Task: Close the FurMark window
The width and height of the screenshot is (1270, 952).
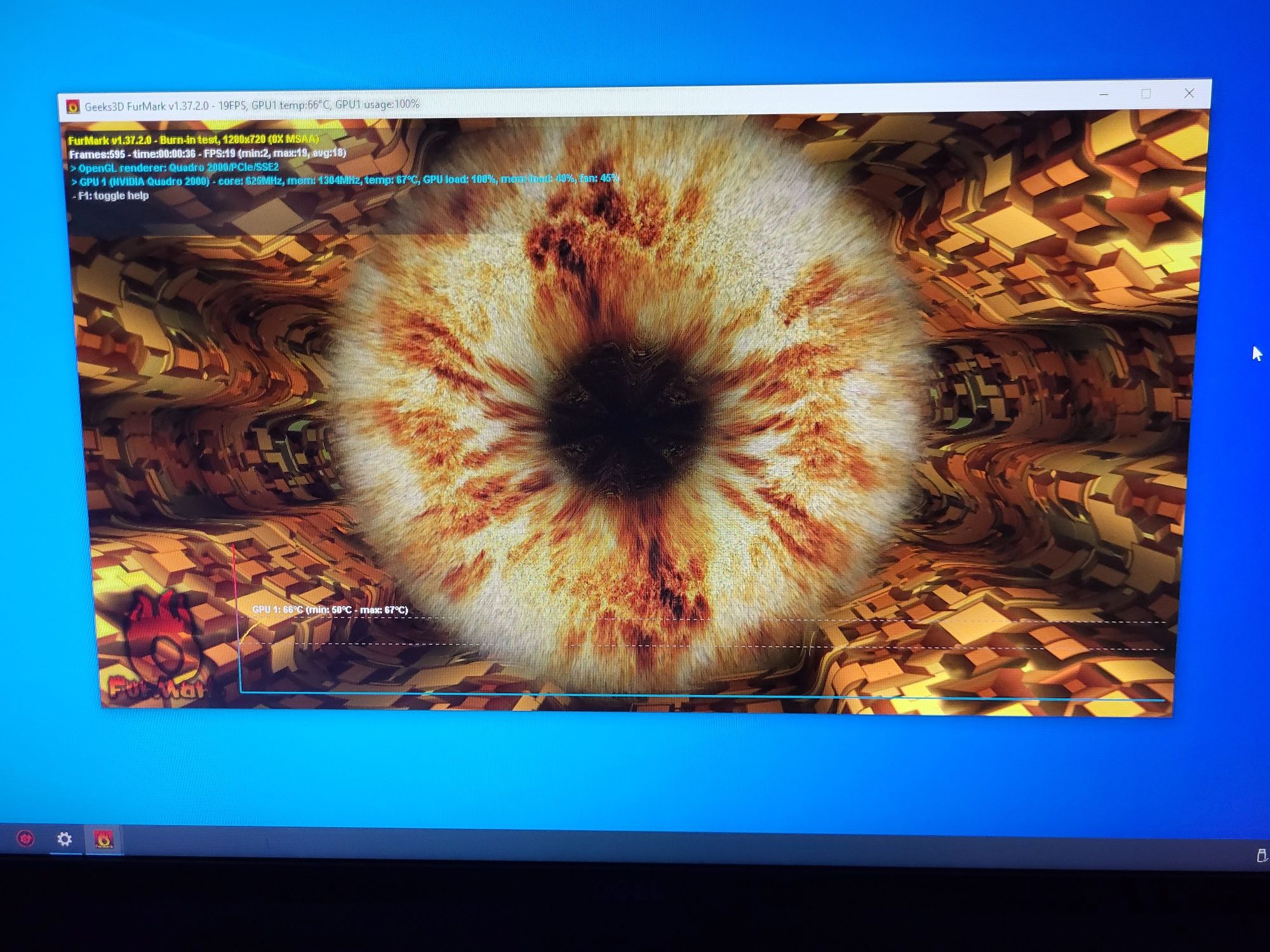Action: (1189, 93)
